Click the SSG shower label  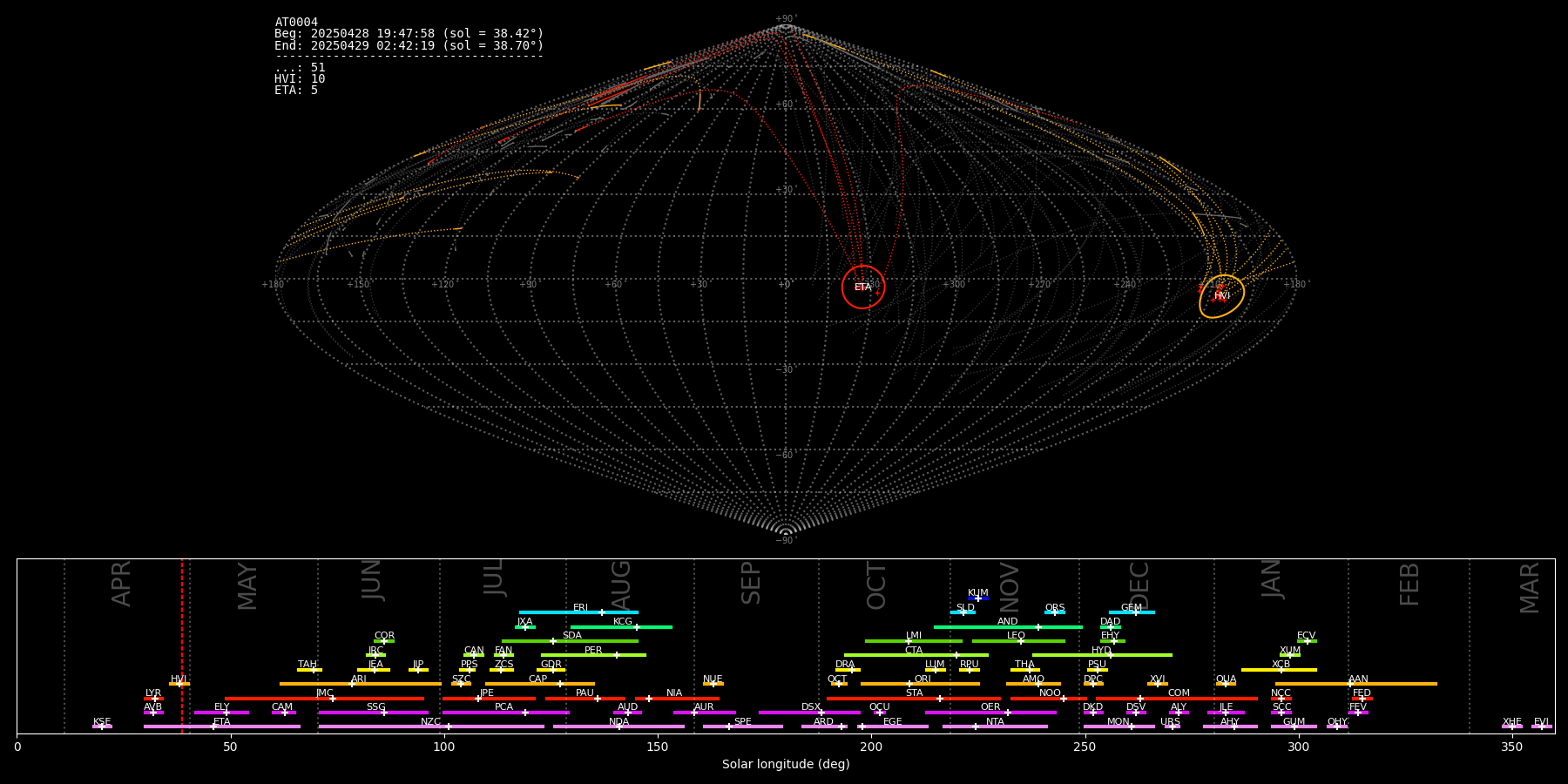coord(375,707)
